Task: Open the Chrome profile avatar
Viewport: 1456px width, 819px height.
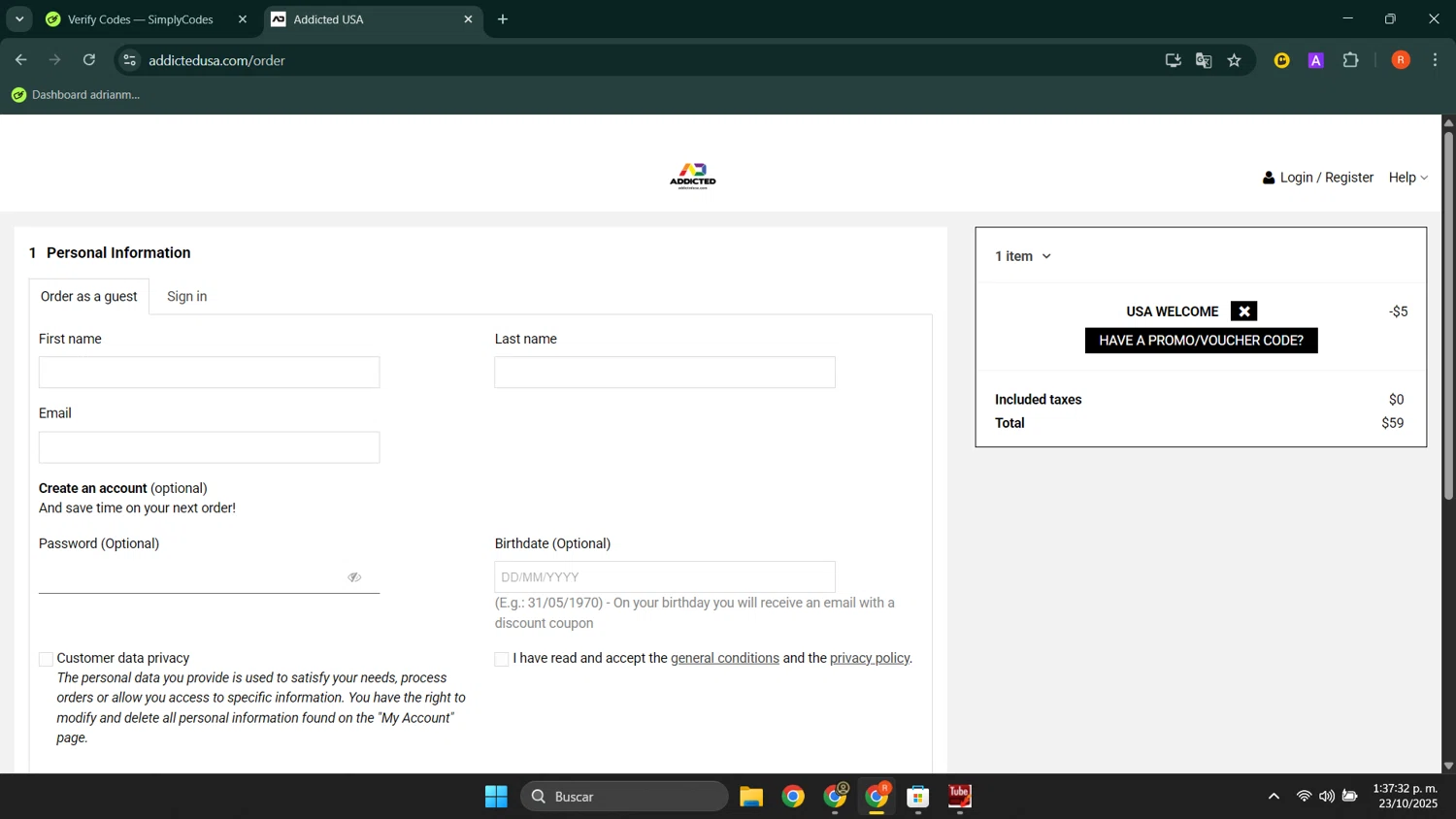Action: tap(1401, 60)
